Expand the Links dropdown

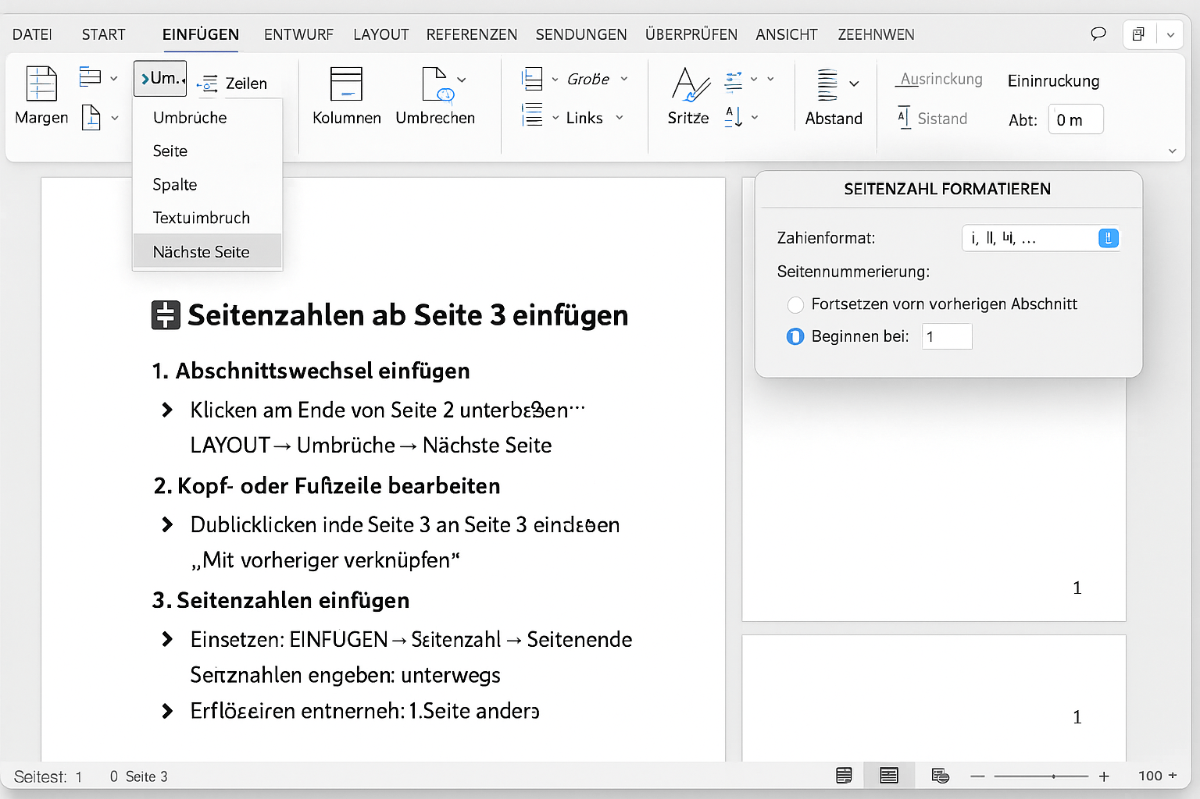620,117
